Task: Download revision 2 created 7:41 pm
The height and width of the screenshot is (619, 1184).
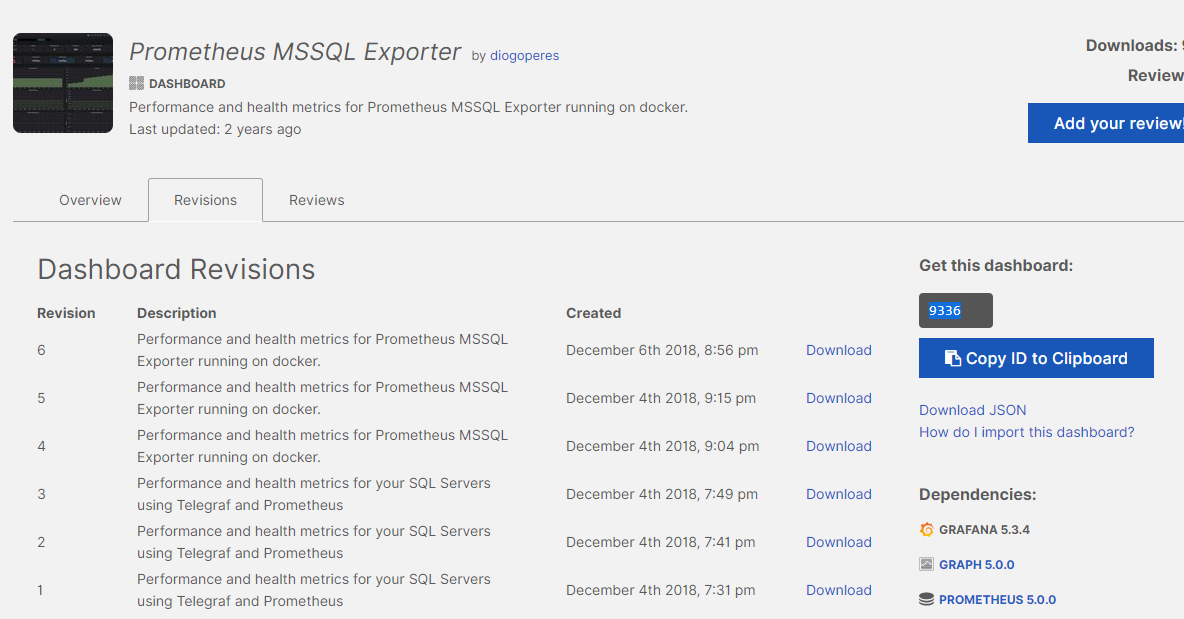Action: point(838,542)
